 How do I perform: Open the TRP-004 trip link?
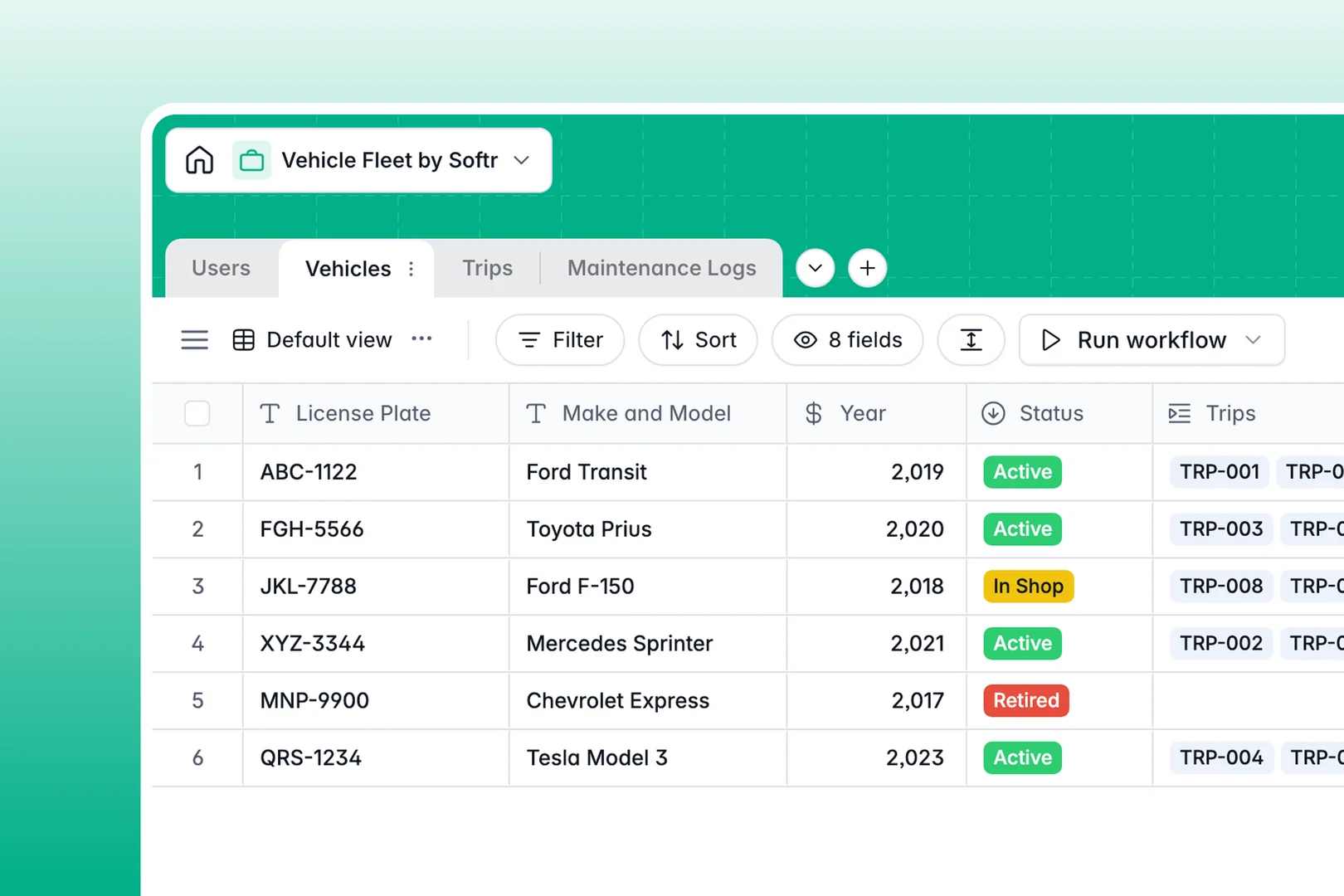(1221, 758)
